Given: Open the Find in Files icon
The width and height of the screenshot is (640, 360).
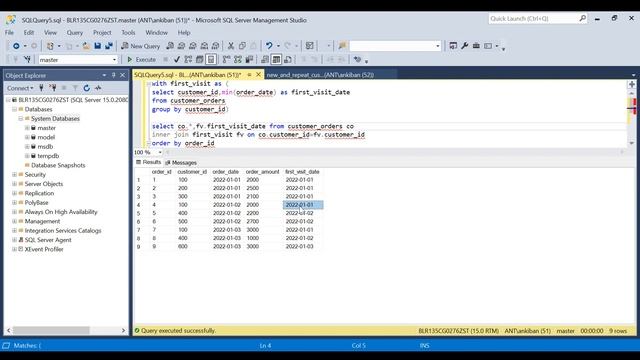Looking at the screenshot, I should [342, 46].
